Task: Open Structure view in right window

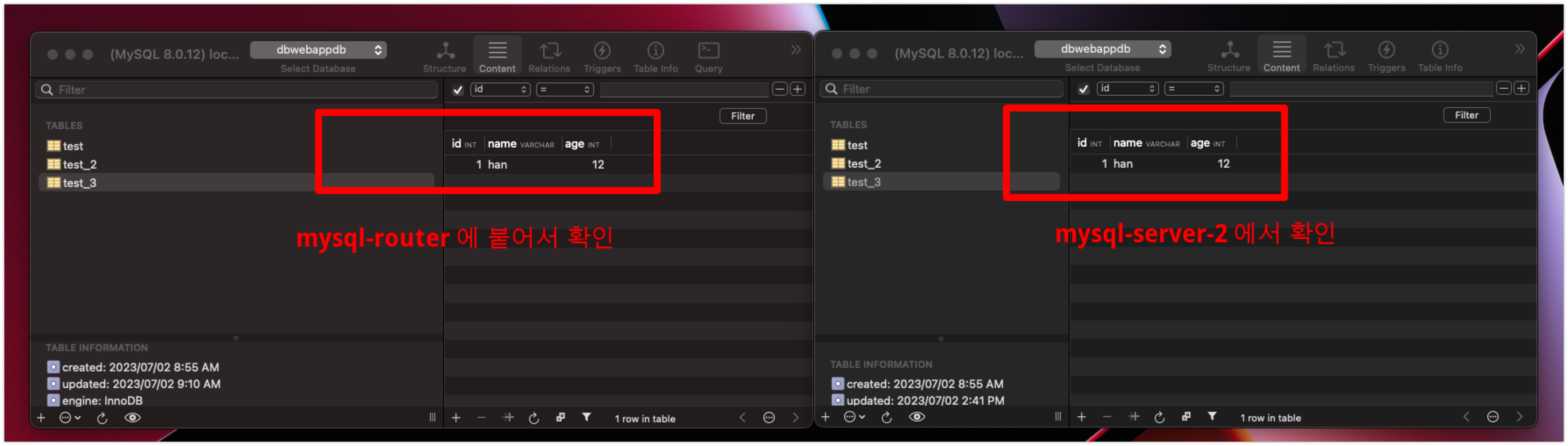Action: click(x=1228, y=57)
